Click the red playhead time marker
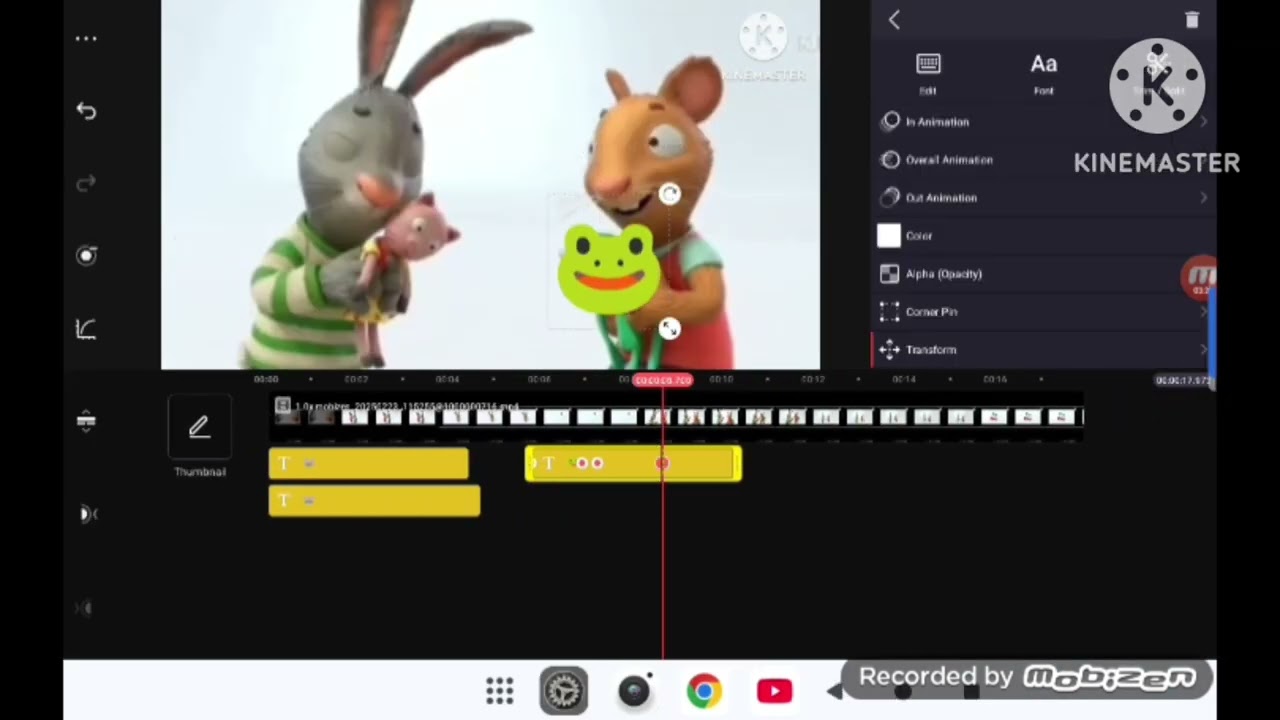 (662, 380)
